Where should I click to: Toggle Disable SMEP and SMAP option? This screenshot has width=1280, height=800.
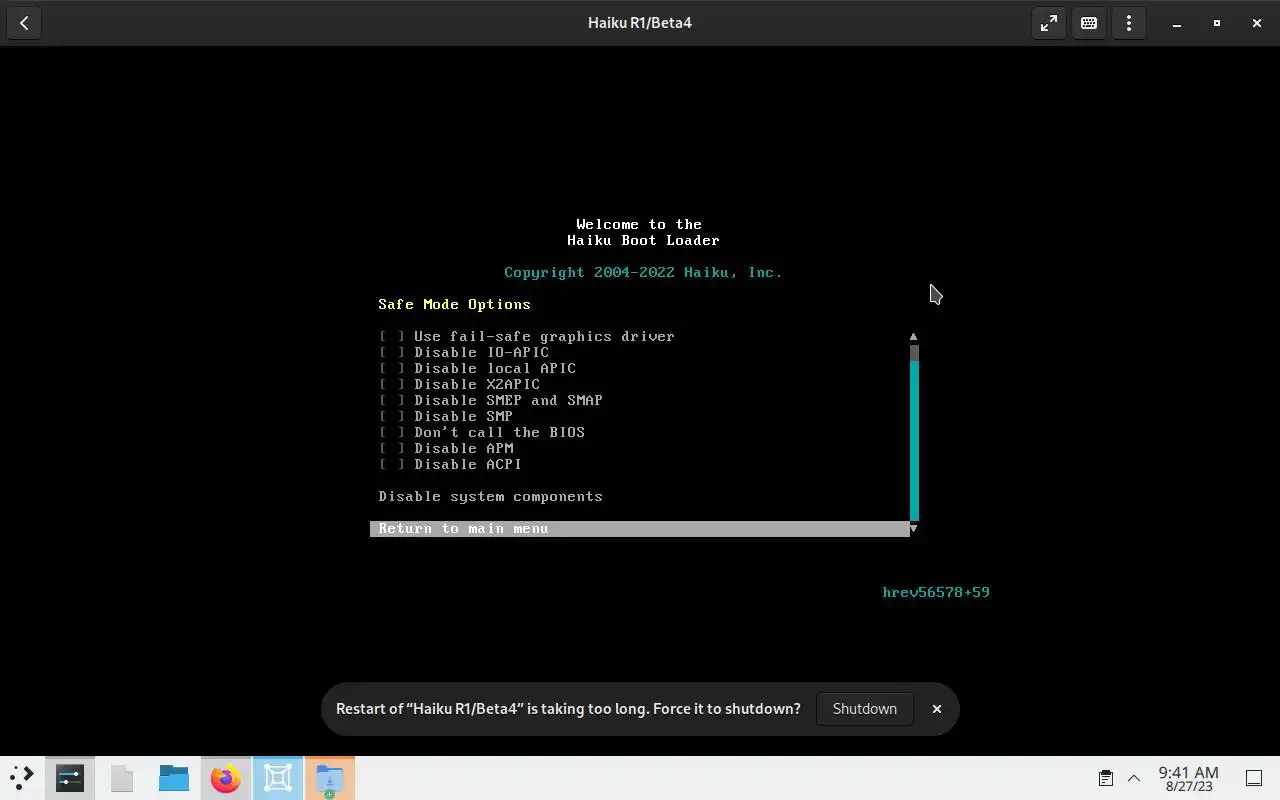point(491,401)
